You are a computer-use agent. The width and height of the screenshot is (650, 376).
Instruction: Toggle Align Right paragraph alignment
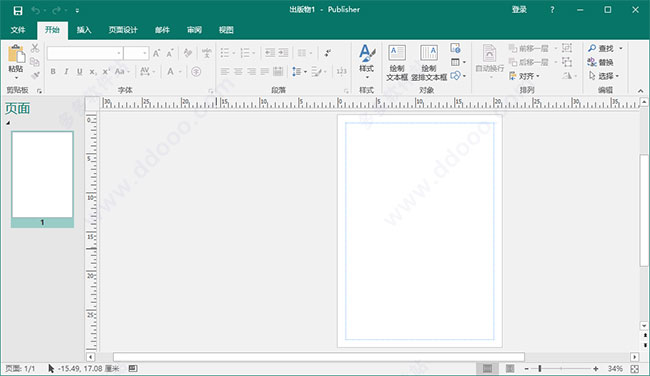251,72
